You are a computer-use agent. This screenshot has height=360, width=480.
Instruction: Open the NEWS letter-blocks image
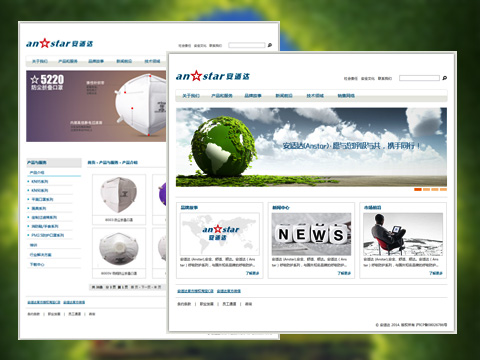tap(311, 234)
